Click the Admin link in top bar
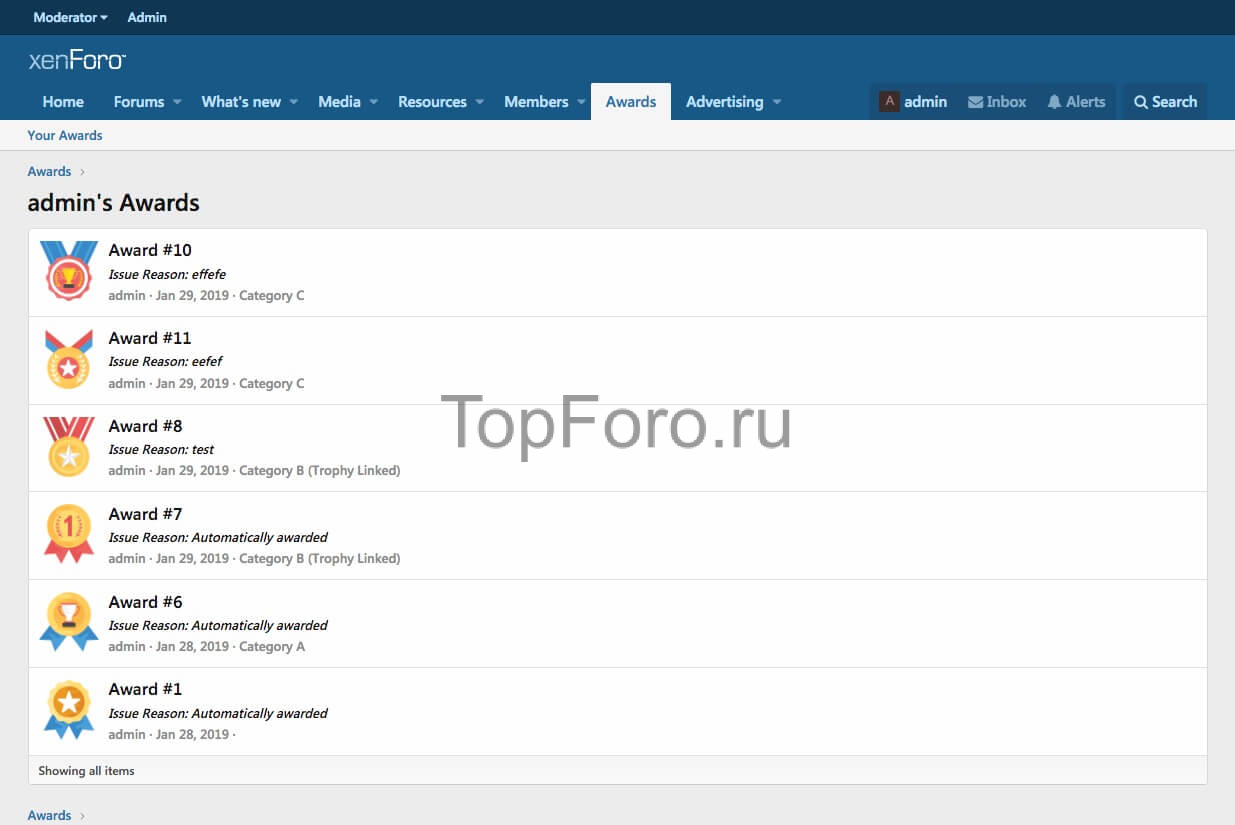1235x825 pixels. 147,17
